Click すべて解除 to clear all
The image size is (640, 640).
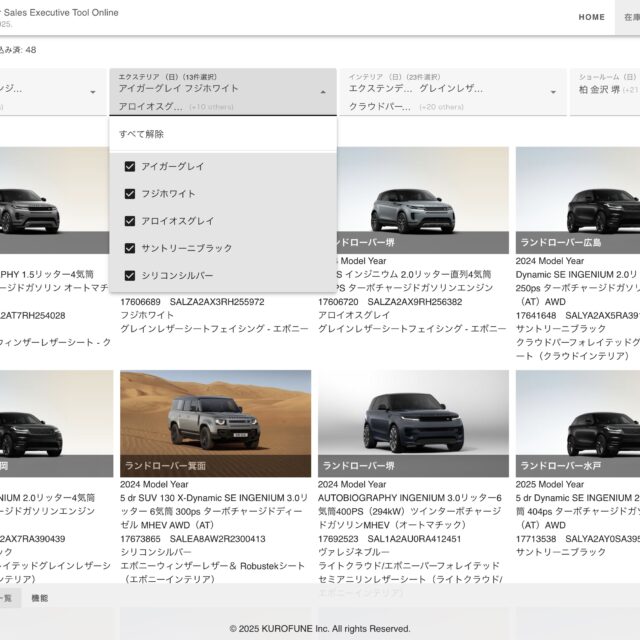142,134
